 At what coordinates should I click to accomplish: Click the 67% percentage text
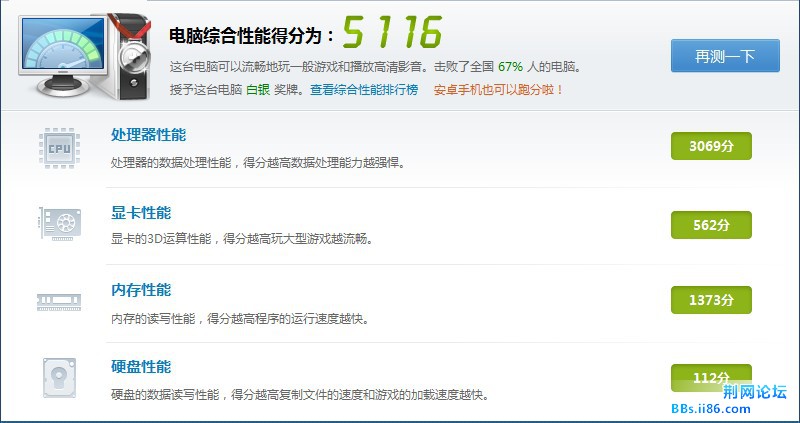click(x=511, y=67)
